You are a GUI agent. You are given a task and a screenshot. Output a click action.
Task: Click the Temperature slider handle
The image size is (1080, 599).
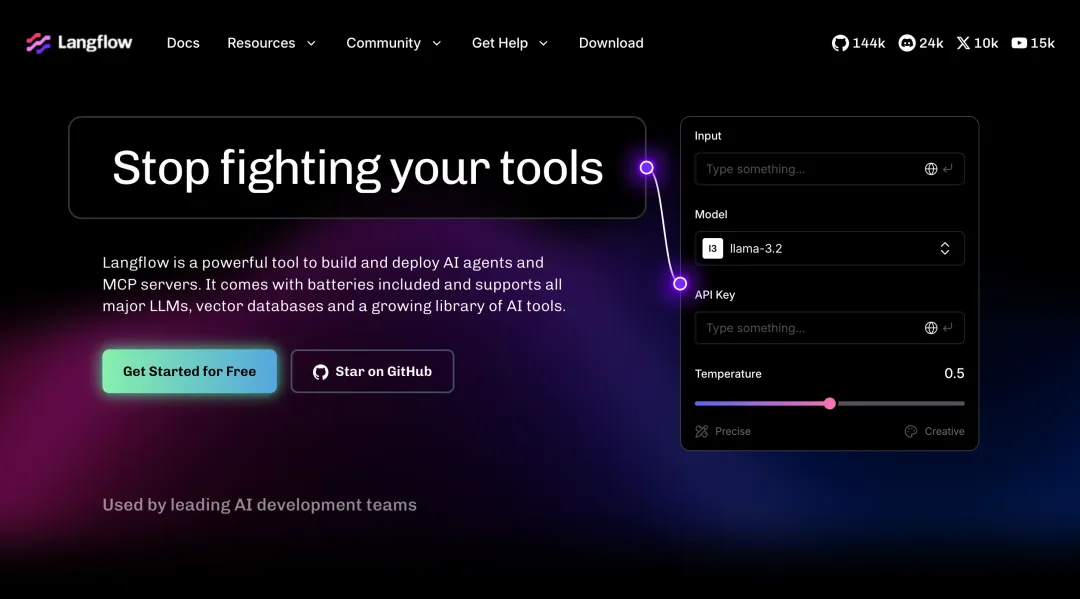pos(830,403)
